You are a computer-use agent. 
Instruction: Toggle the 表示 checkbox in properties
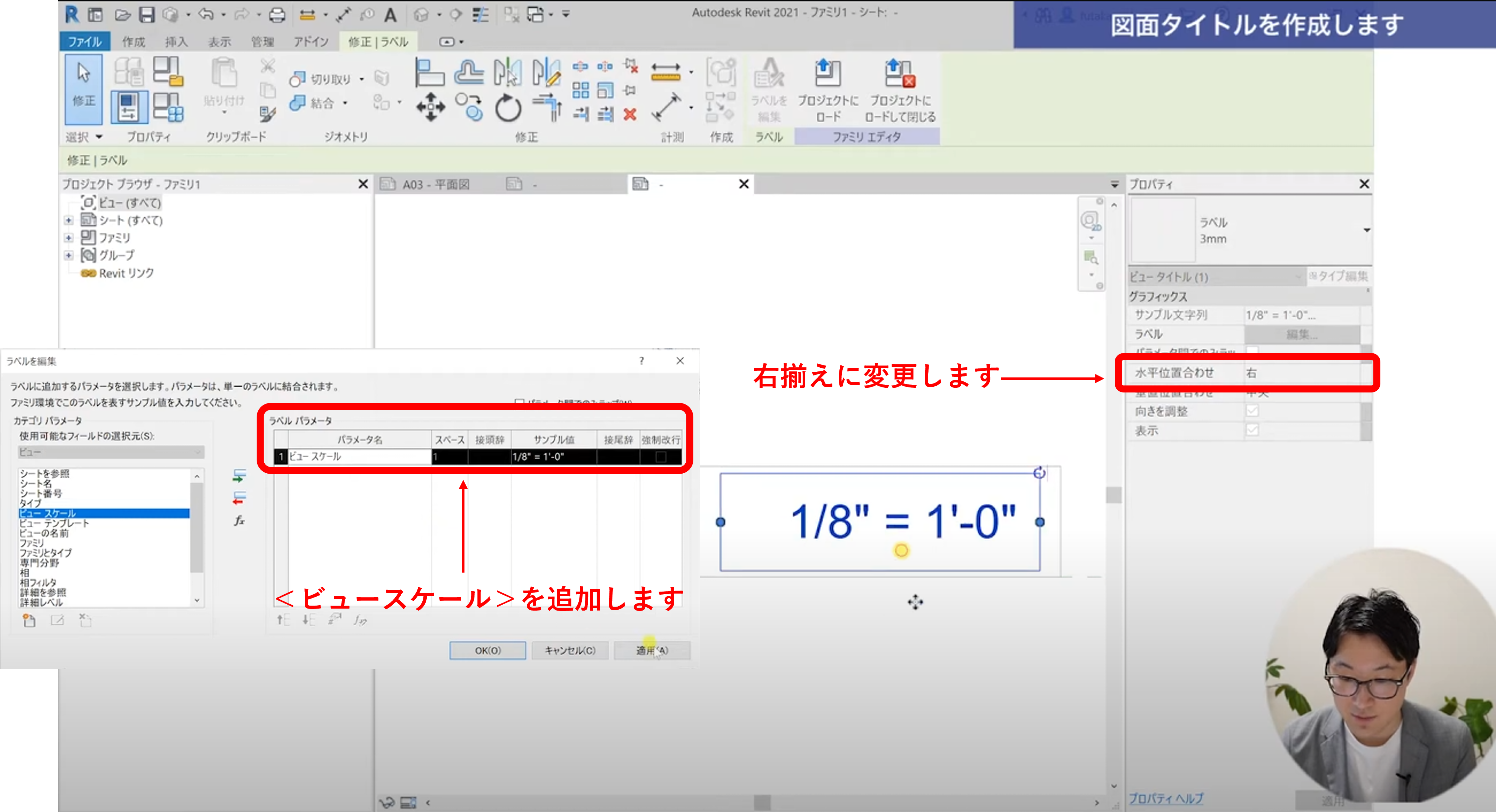(1252, 430)
